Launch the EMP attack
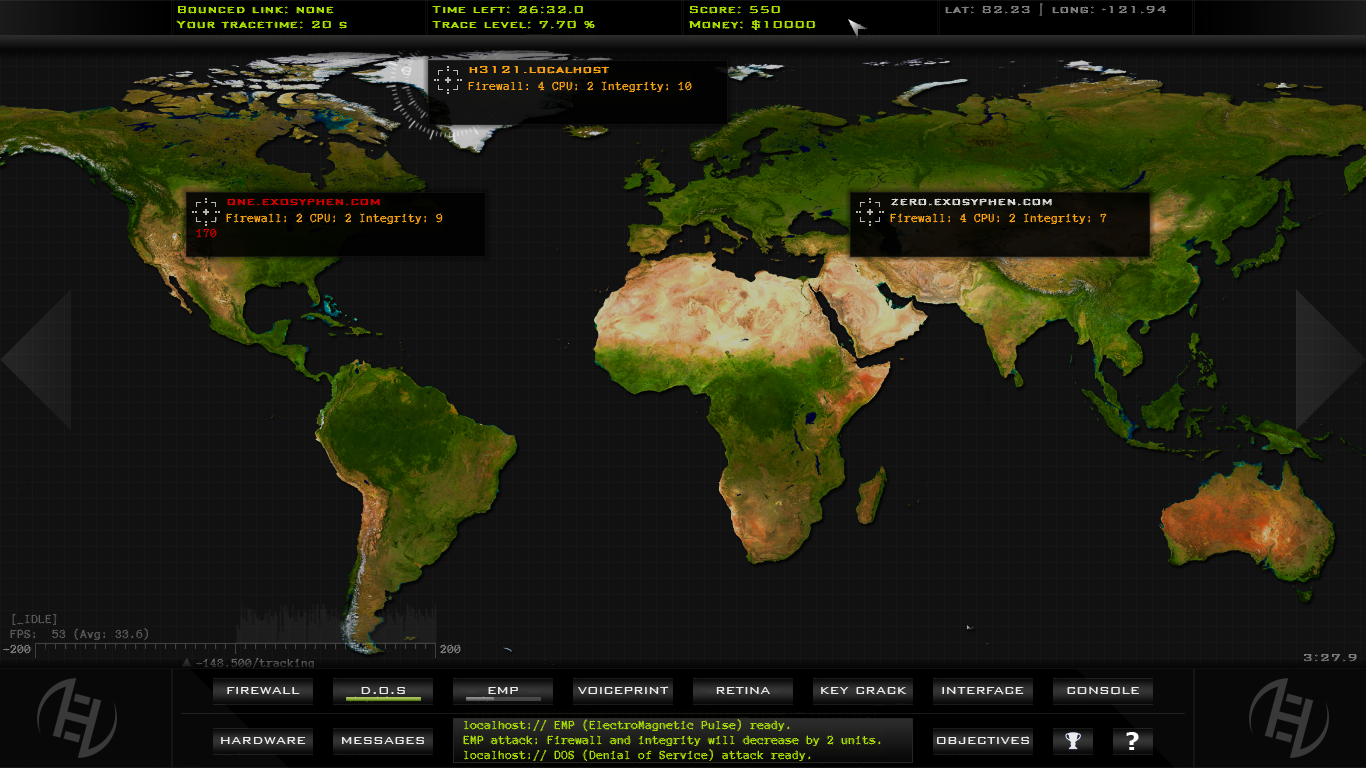 (x=502, y=690)
